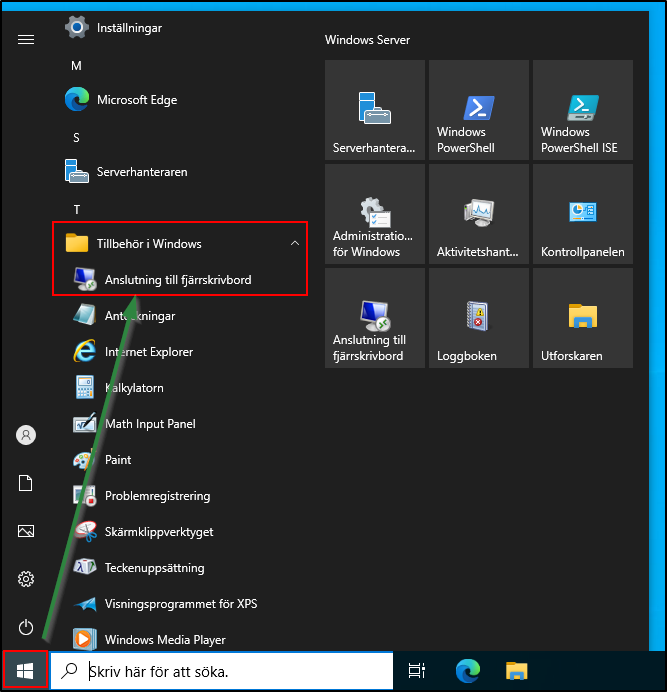Image resolution: width=667 pixels, height=692 pixels.
Task: Collapse the Tillbehör i Windows folder
Action: pos(179,244)
